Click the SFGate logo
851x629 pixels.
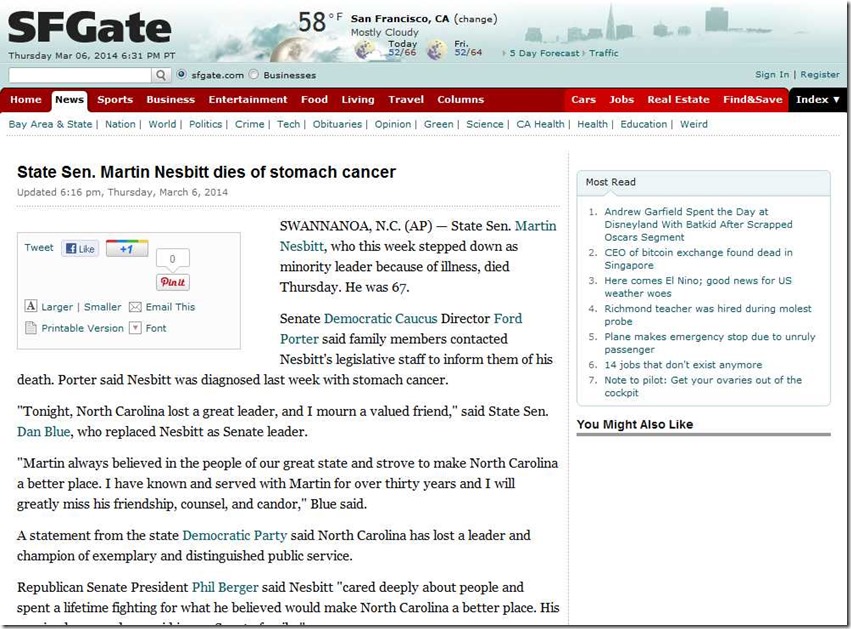click(x=89, y=28)
